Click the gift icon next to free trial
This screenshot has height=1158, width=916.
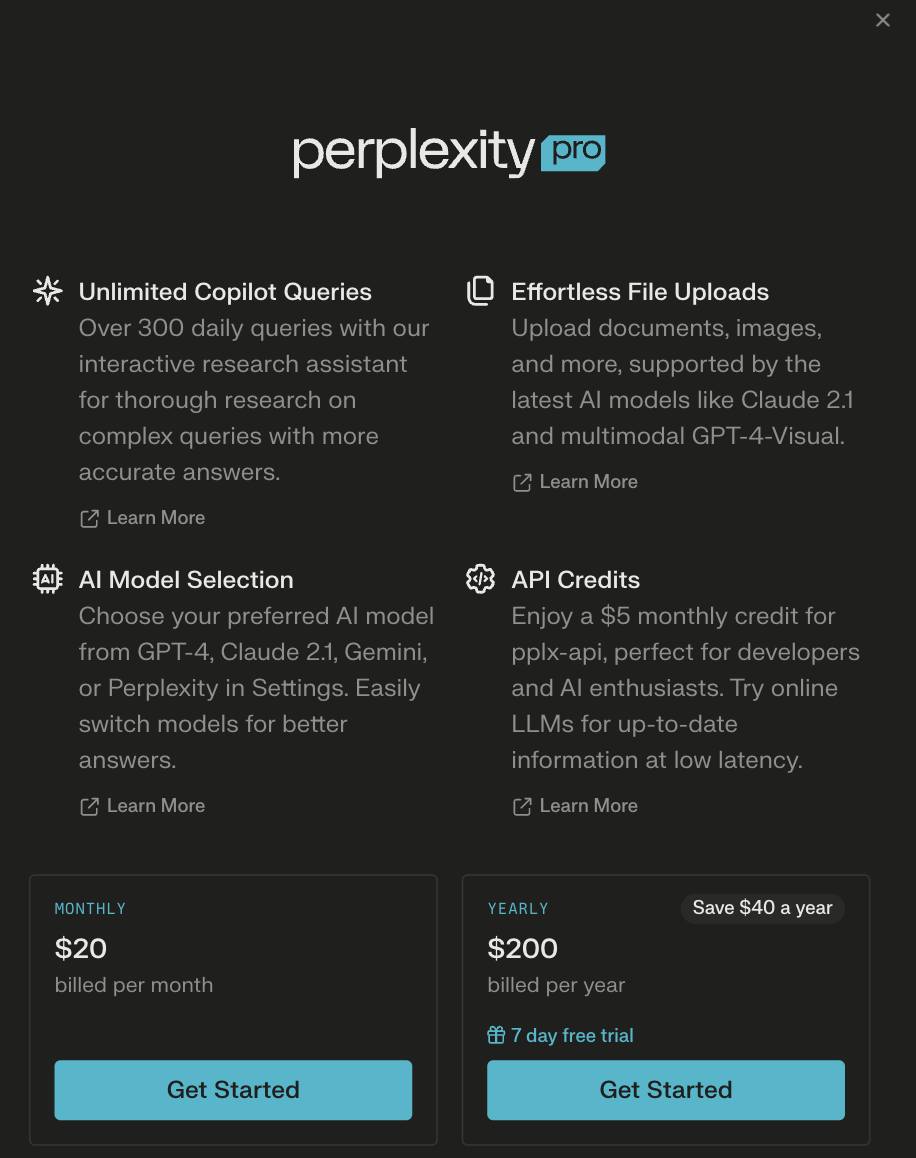pyautogui.click(x=496, y=1035)
